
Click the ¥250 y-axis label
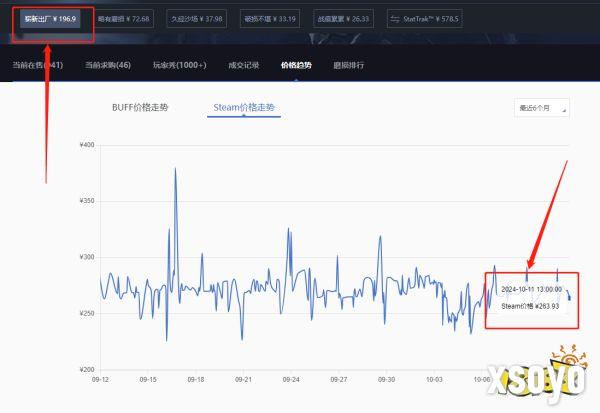coord(87,313)
